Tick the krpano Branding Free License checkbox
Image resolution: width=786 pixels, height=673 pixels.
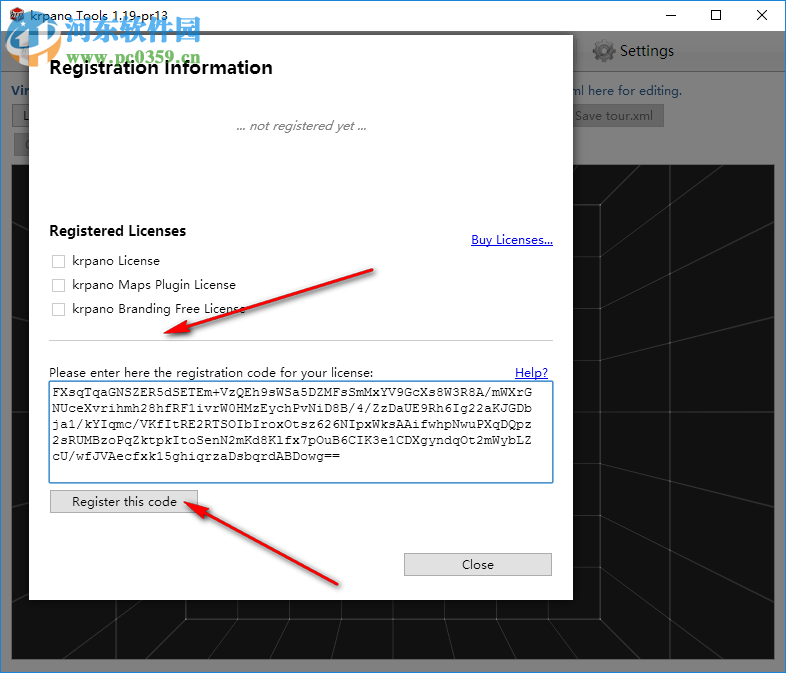point(58,309)
